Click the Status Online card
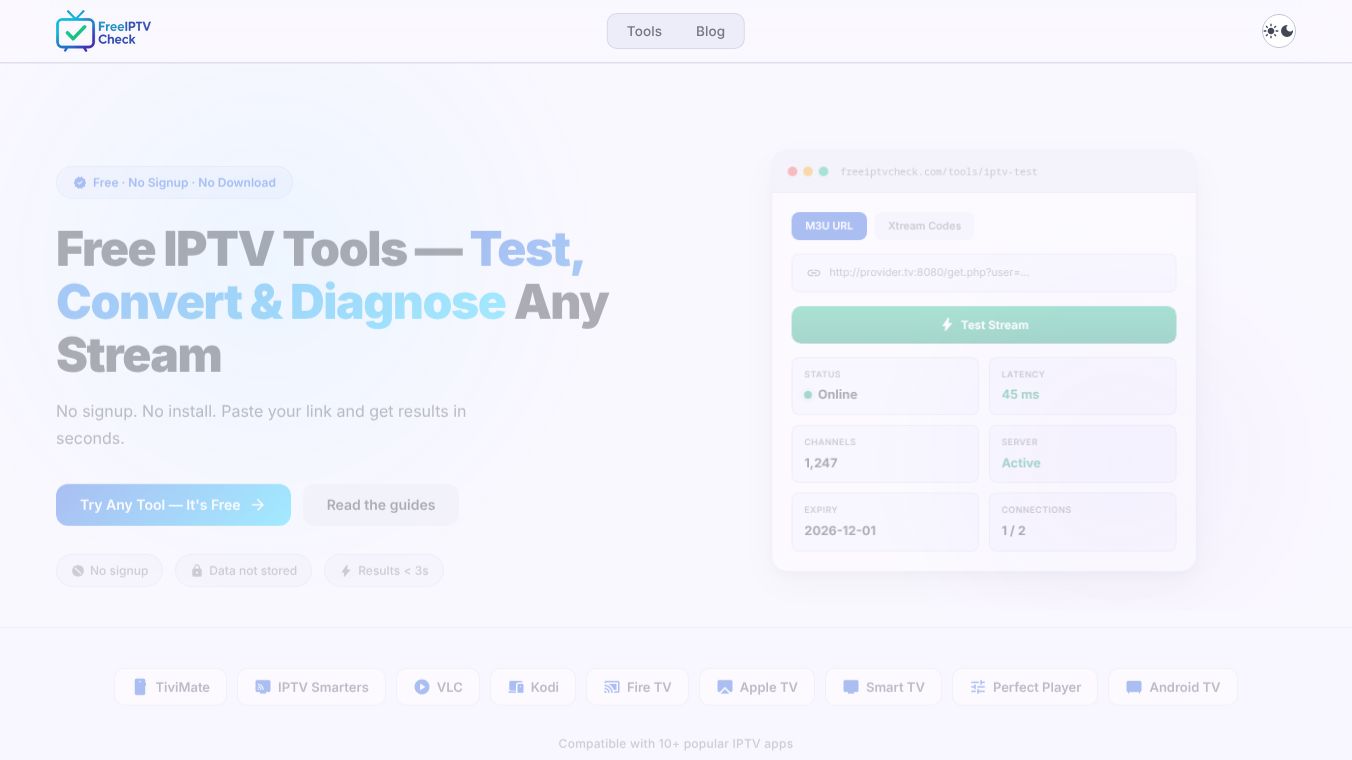This screenshot has height=760, width=1352. pos(885,386)
